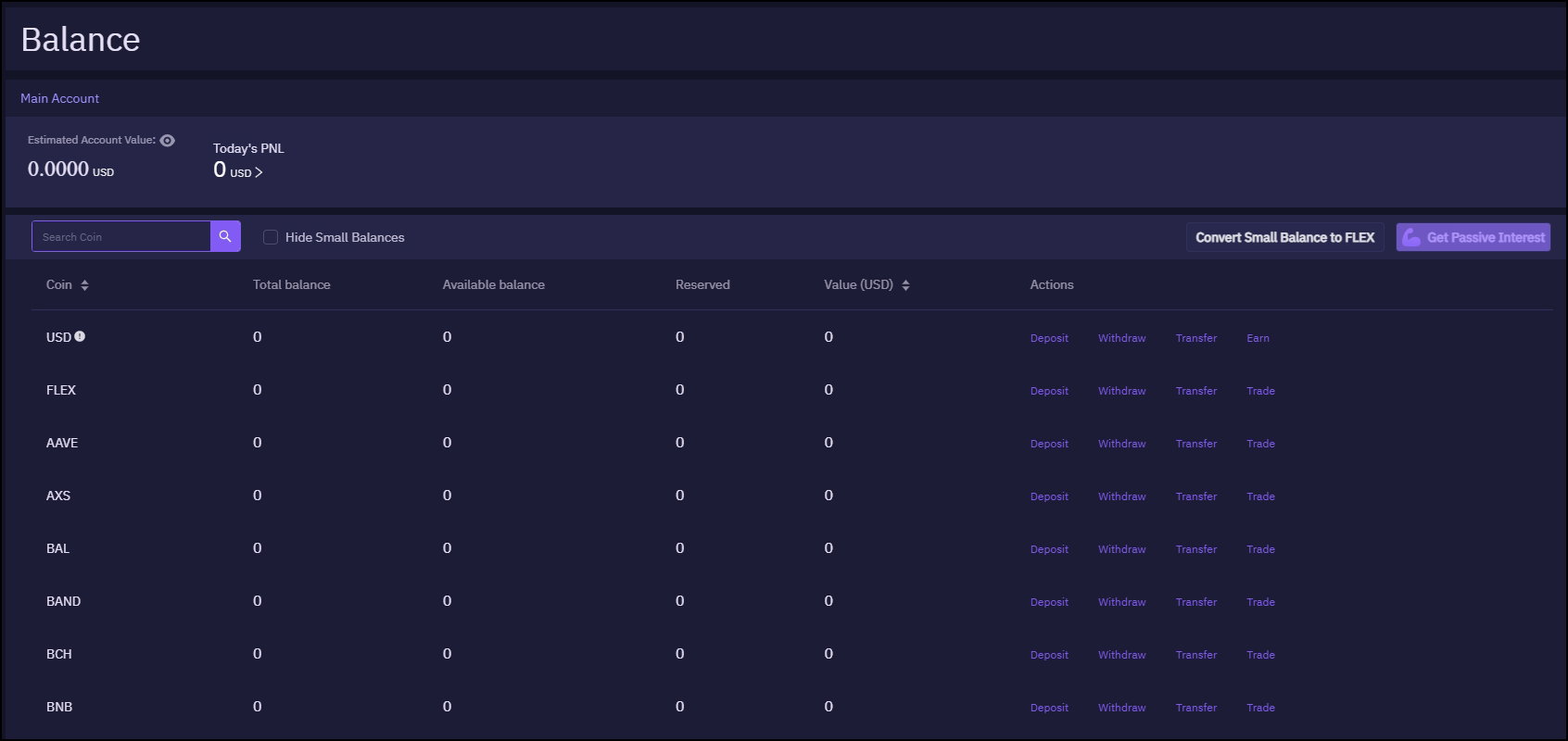The image size is (1568, 741).
Task: Select the AXS coin name
Action: click(58, 496)
